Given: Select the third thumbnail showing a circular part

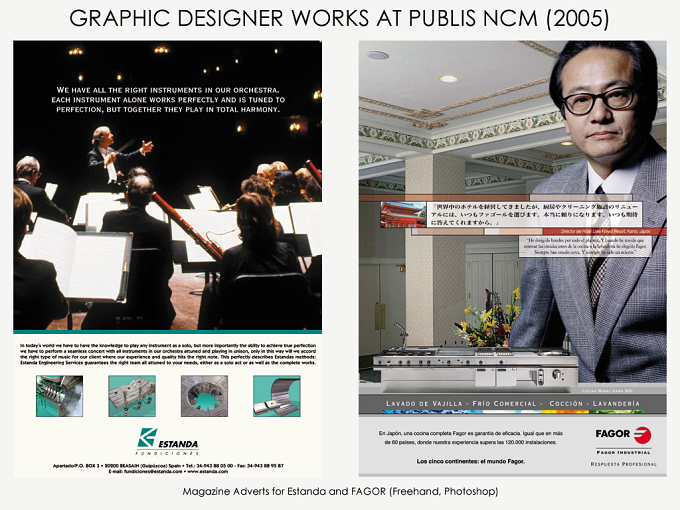Looking at the screenshot, I should click(x=204, y=396).
